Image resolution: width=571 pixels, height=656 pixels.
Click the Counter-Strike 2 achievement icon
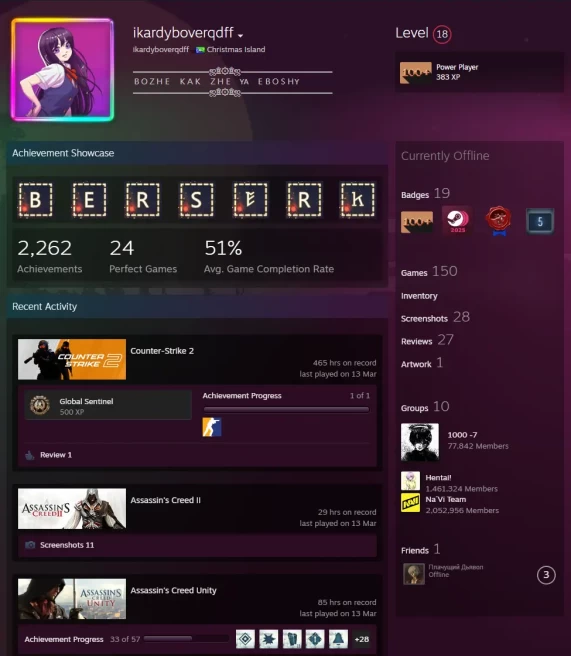[212, 427]
